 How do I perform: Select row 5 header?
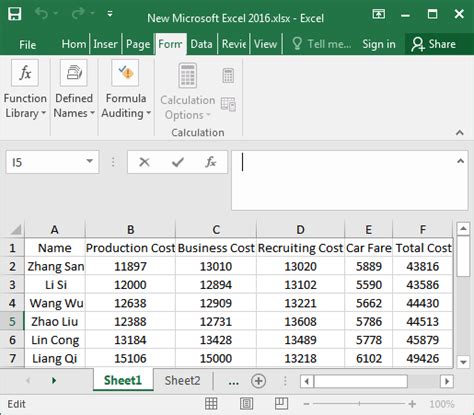click(x=12, y=322)
